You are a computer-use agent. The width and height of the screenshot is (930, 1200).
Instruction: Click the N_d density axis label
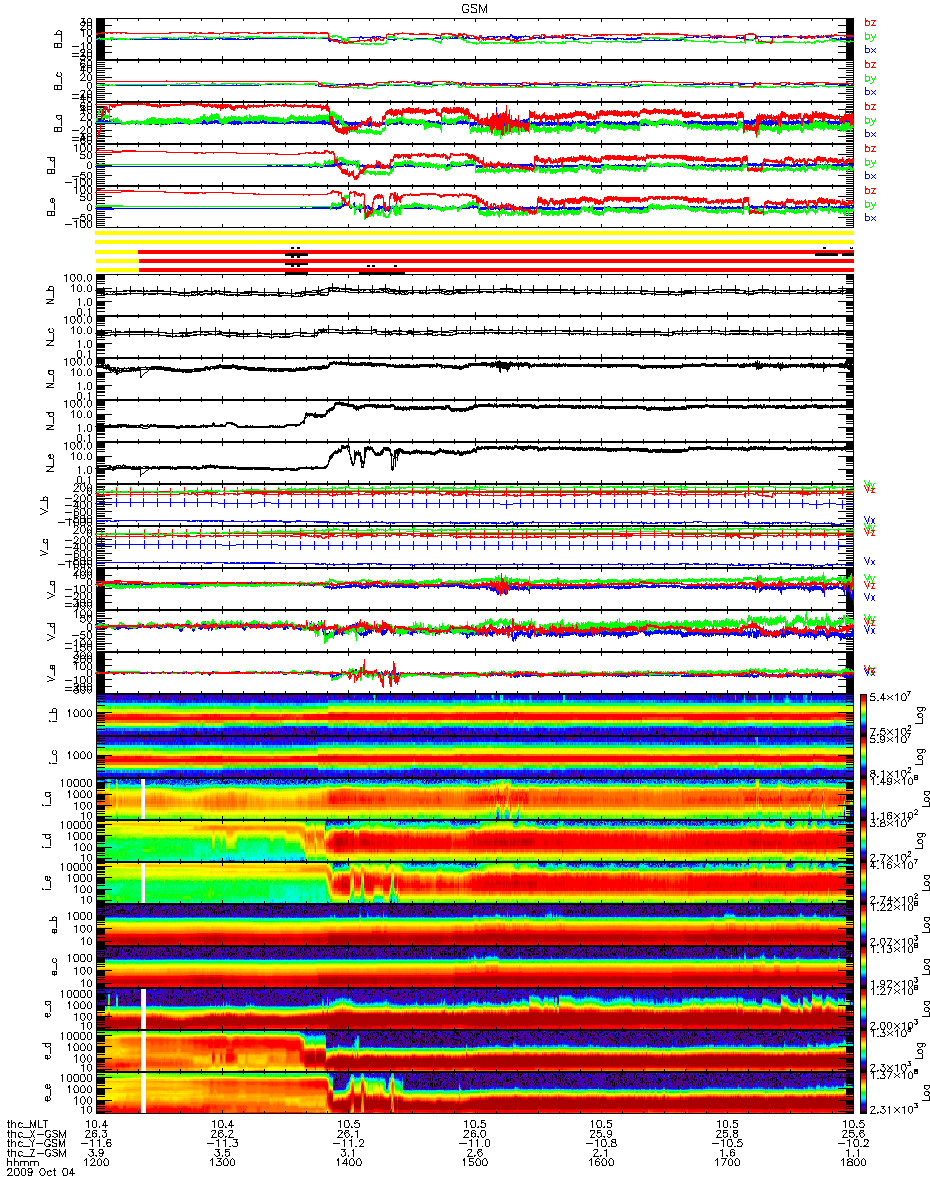50,421
